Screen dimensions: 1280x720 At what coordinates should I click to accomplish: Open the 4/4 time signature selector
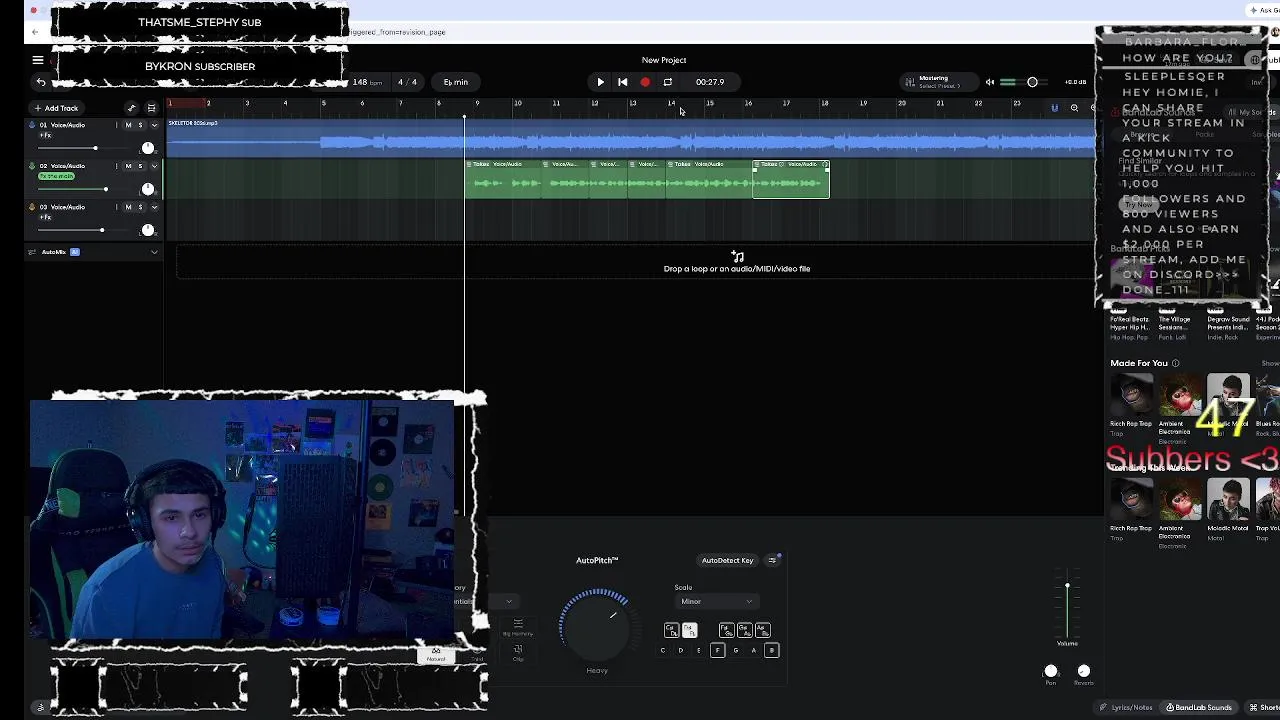click(407, 82)
